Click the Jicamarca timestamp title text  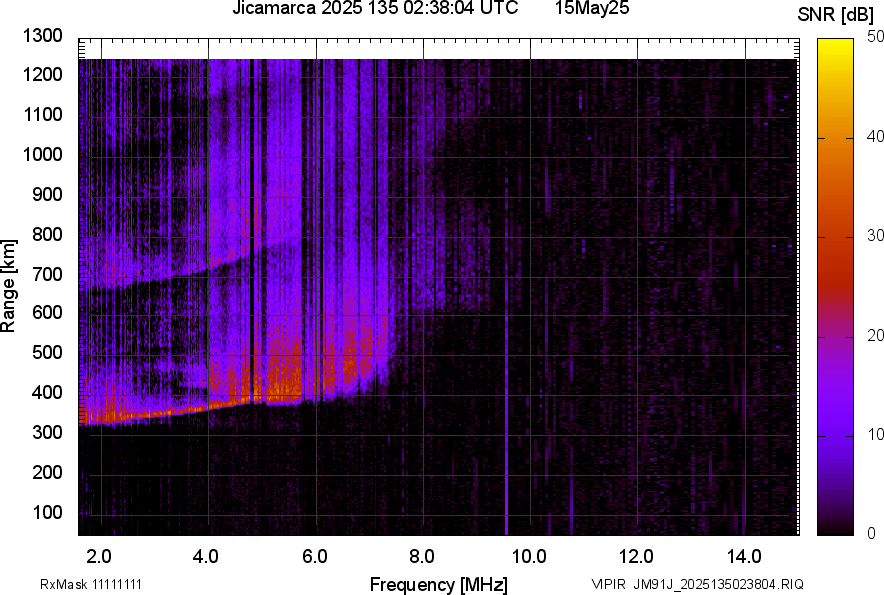(x=374, y=9)
